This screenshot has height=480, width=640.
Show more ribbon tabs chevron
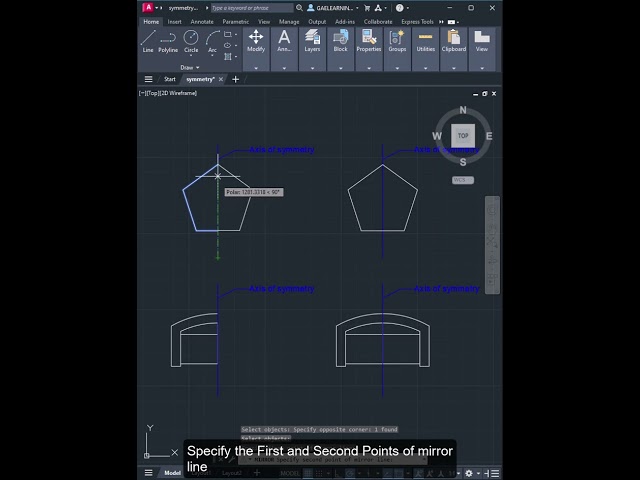pyautogui.click(x=441, y=22)
